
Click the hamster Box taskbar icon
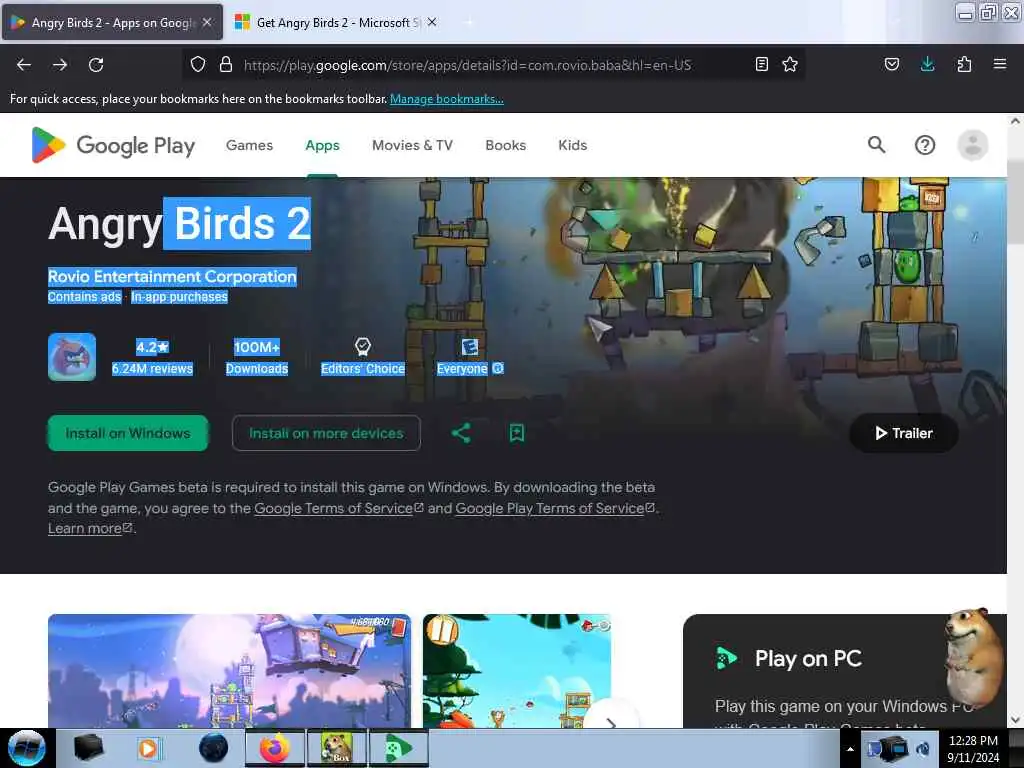(x=337, y=748)
